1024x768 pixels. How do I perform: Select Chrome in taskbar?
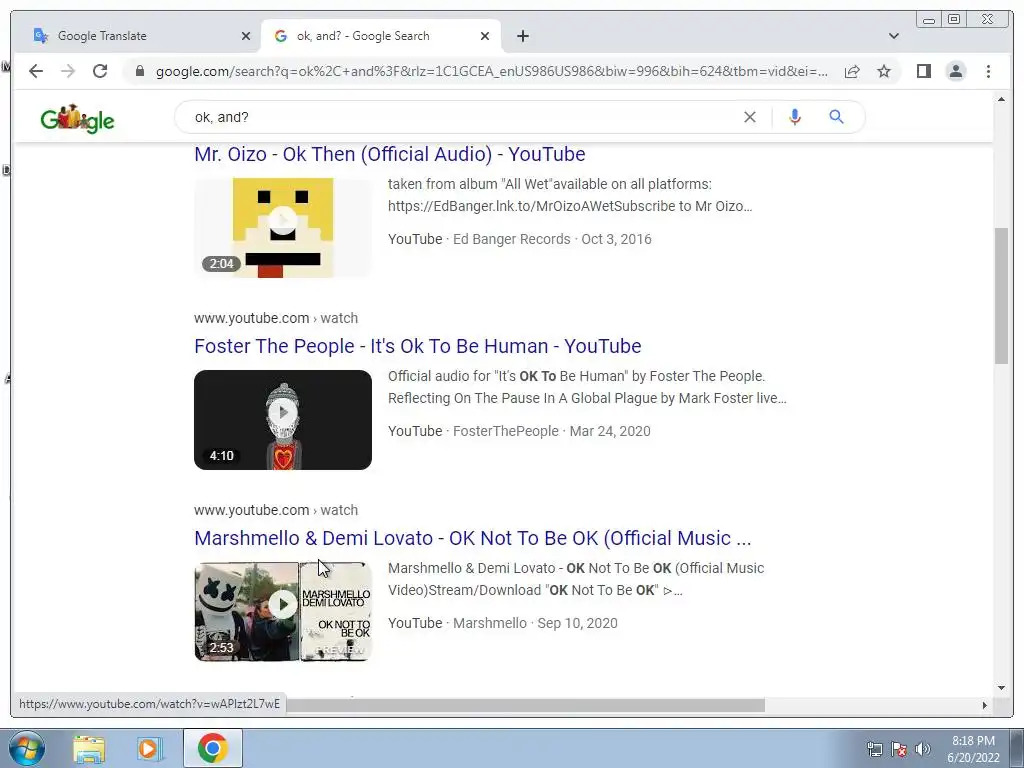pos(213,748)
